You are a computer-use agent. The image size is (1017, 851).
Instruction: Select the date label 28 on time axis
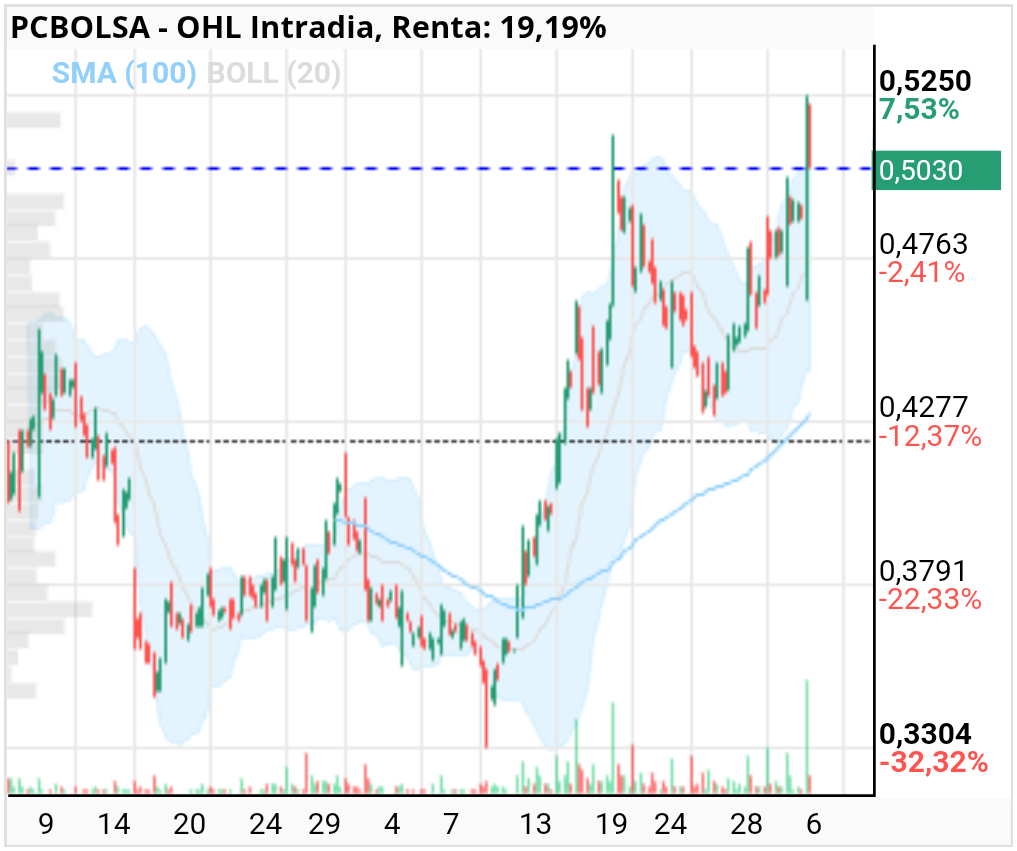pos(746,824)
